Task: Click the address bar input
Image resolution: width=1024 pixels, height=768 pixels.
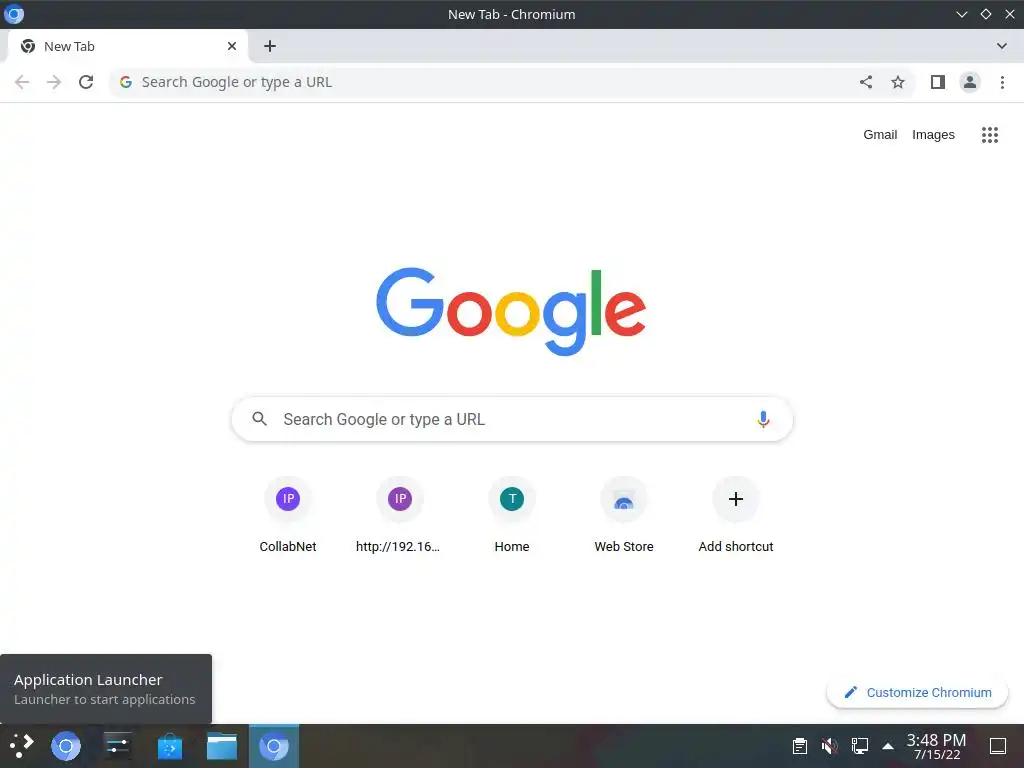Action: click(496, 82)
